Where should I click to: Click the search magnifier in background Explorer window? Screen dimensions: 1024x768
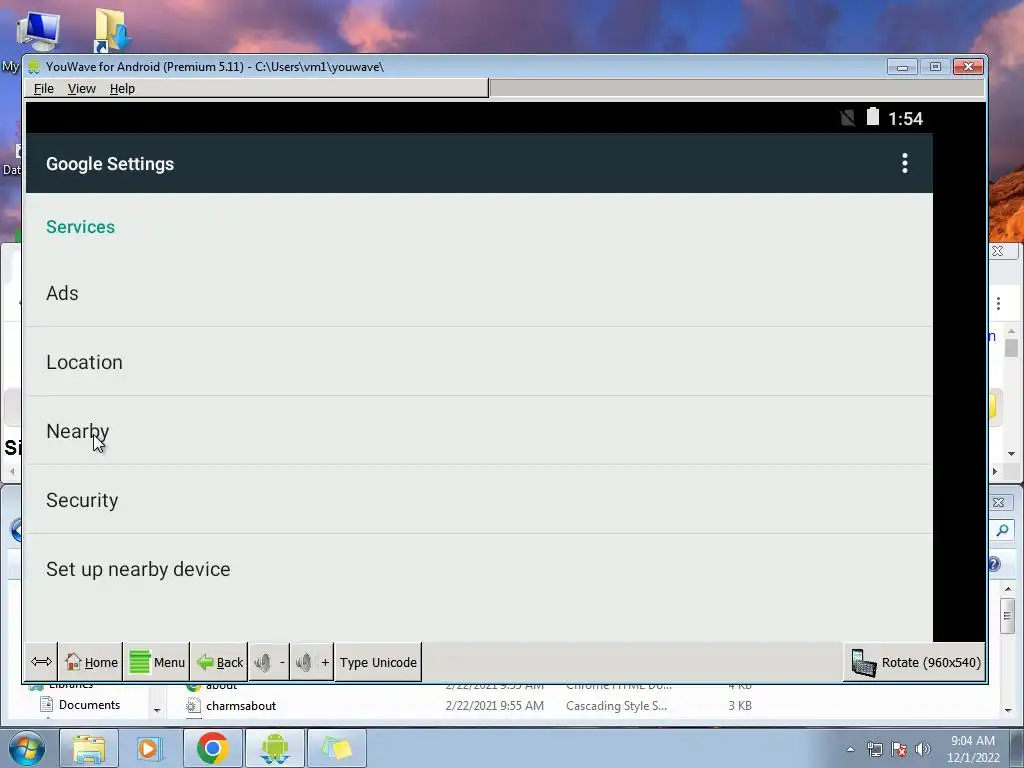click(x=1002, y=531)
